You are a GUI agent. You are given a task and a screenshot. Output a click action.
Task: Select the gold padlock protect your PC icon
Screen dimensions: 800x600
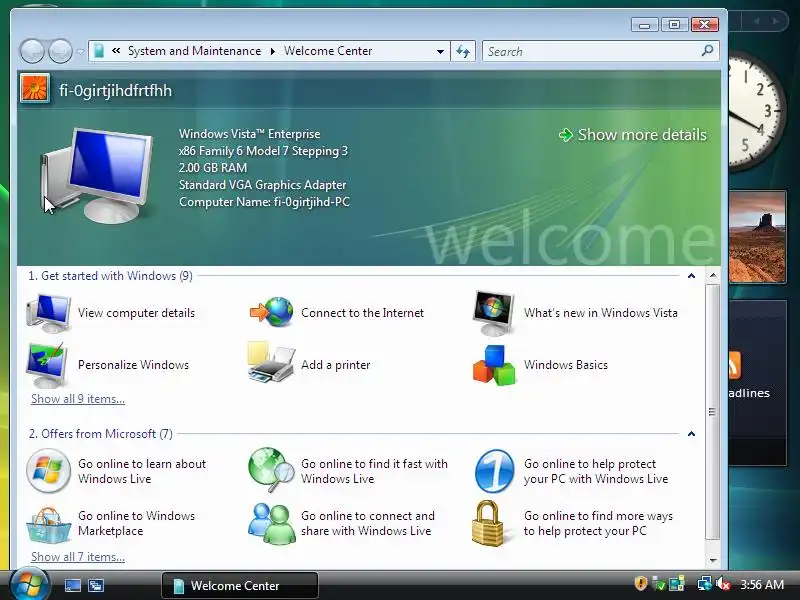tap(490, 523)
